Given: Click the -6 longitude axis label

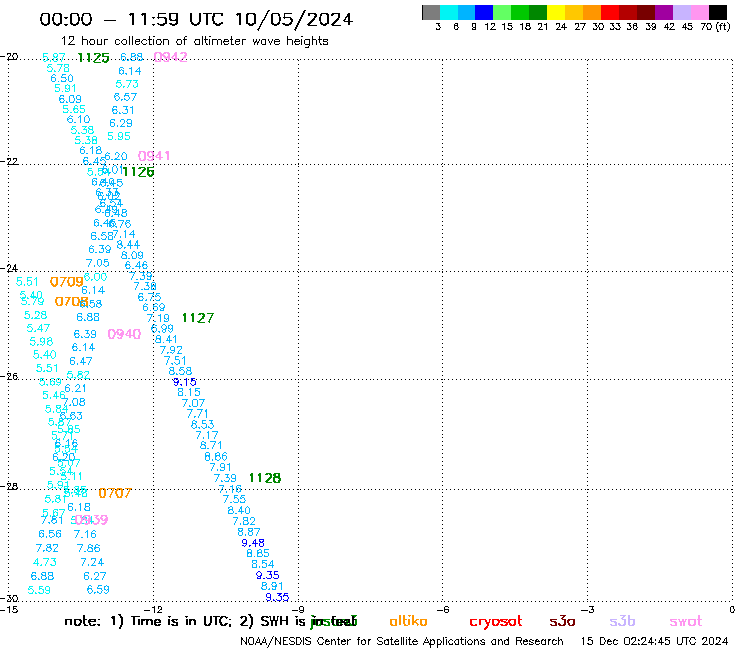Looking at the screenshot, I should (x=443, y=610).
